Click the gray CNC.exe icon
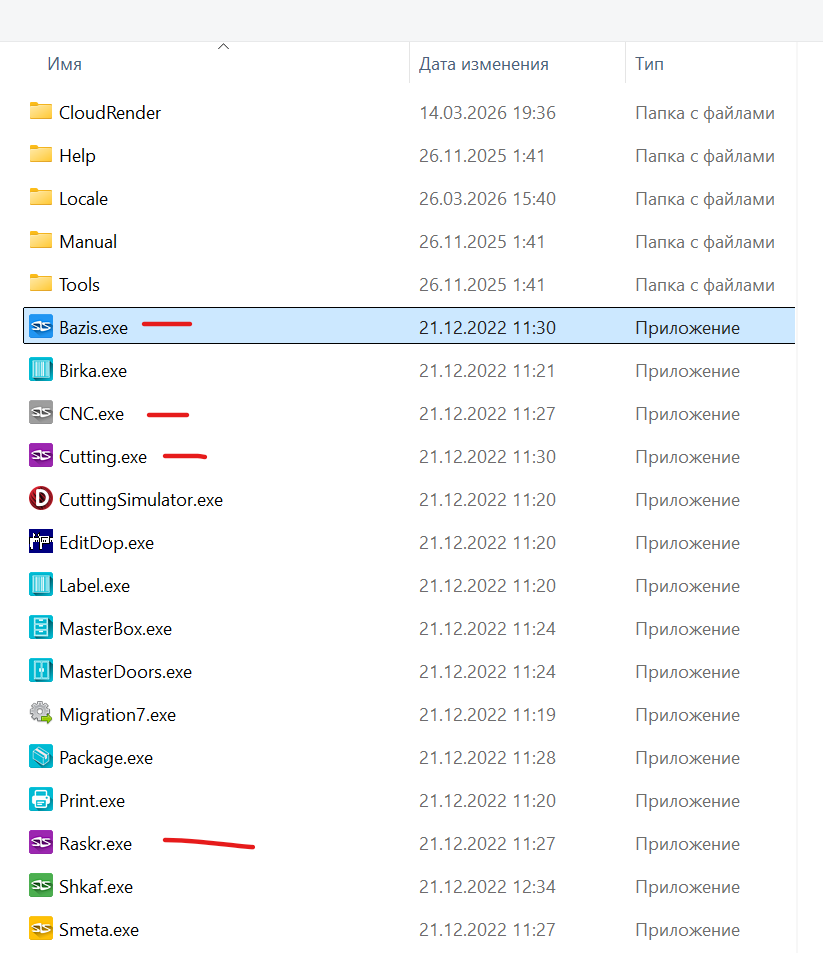 point(41,413)
